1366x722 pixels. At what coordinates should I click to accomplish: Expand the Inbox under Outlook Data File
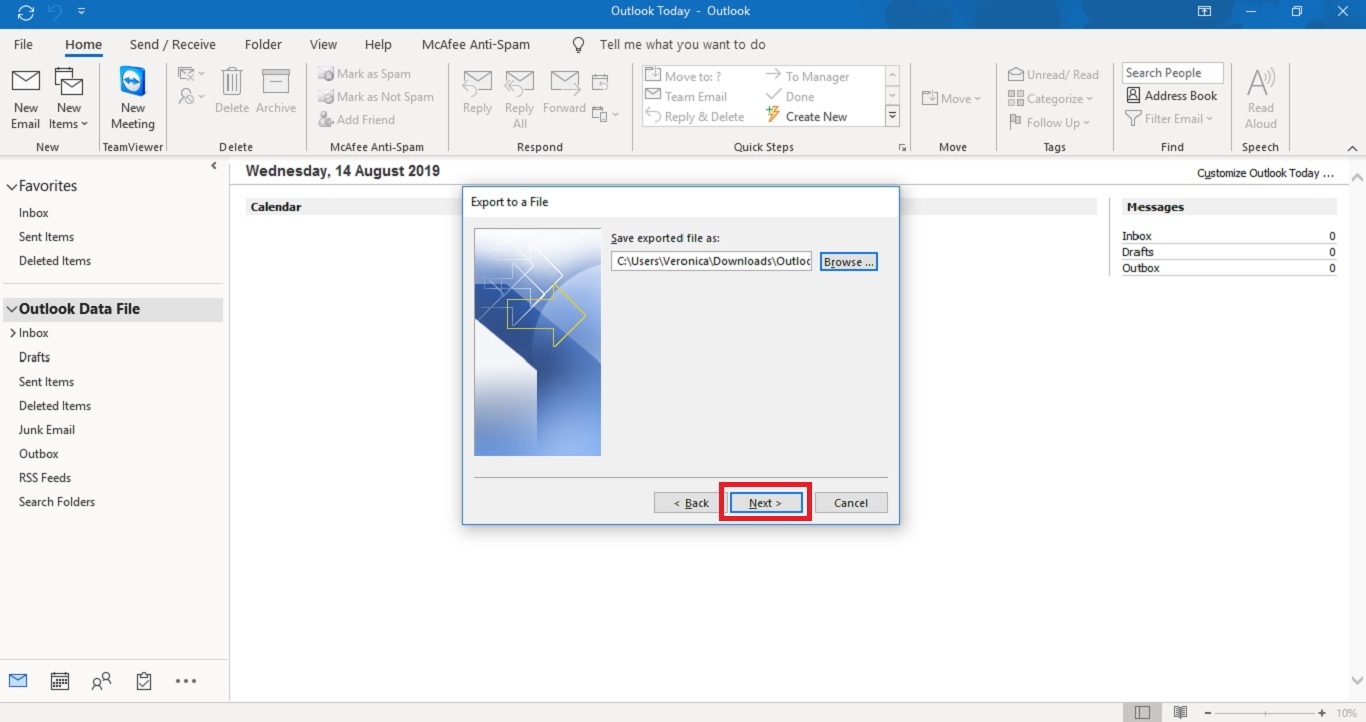13,333
